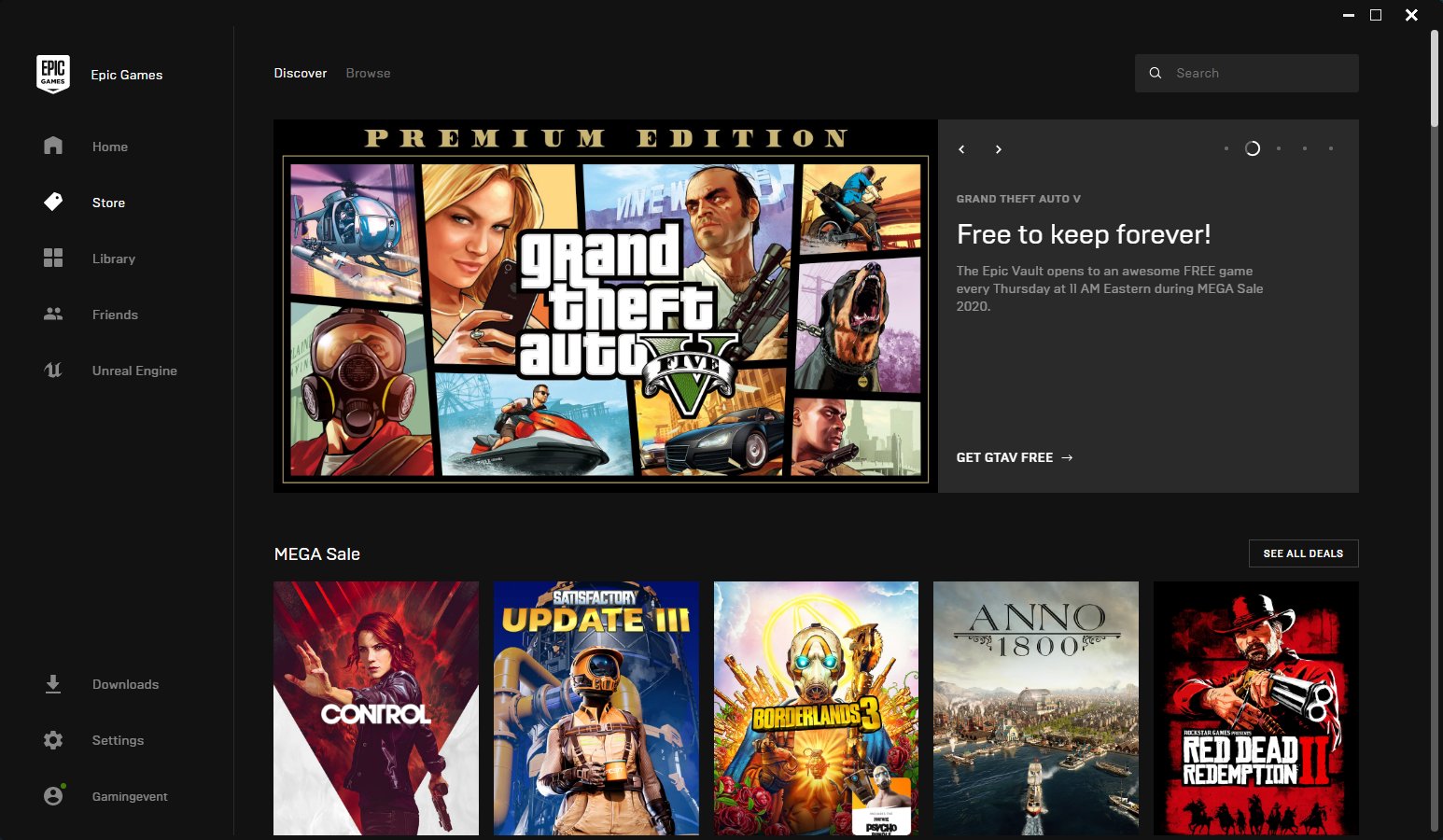
Task: Select the Store tag icon
Action: (x=53, y=202)
